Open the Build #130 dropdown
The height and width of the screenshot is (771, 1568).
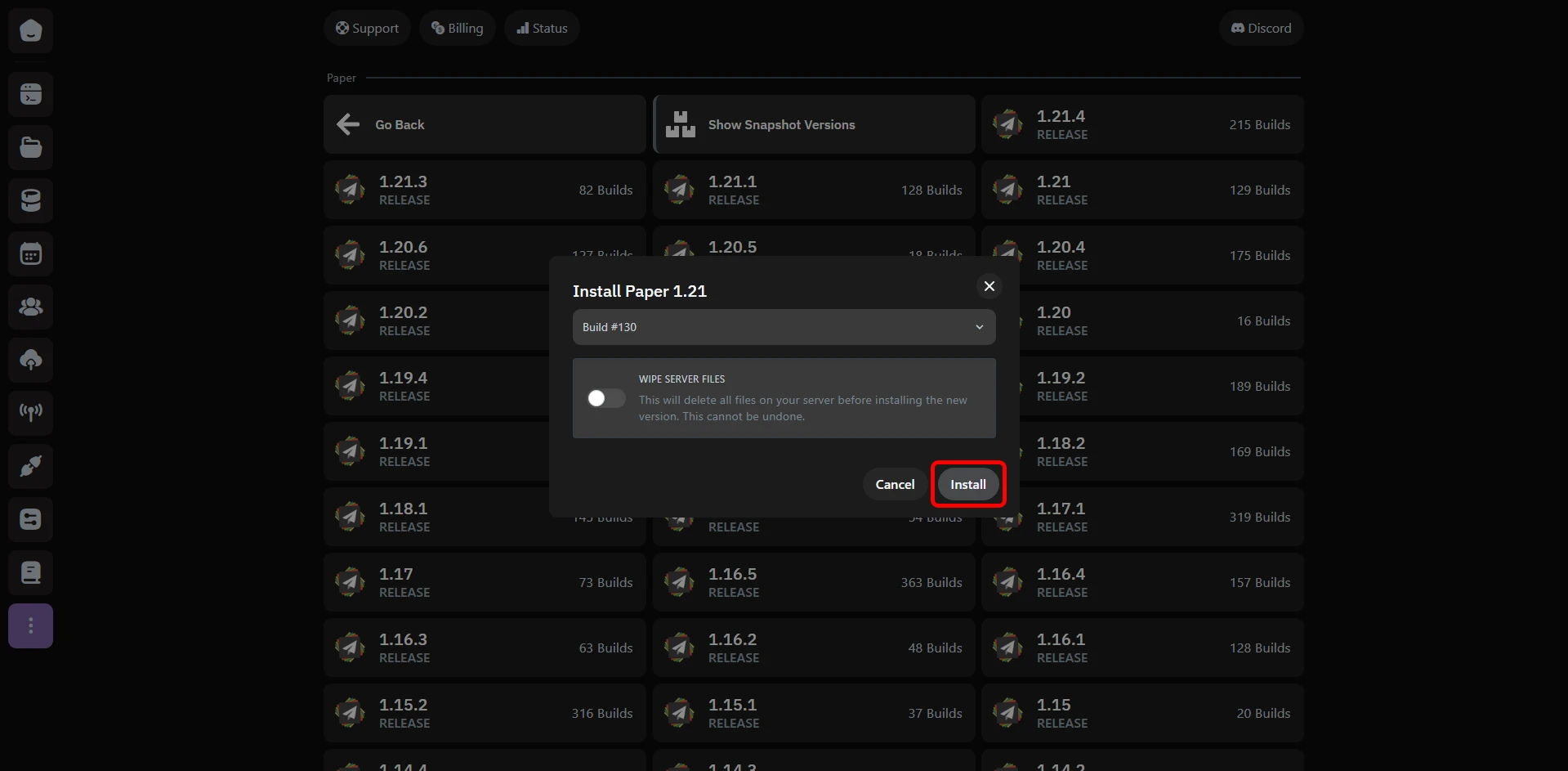pos(784,327)
